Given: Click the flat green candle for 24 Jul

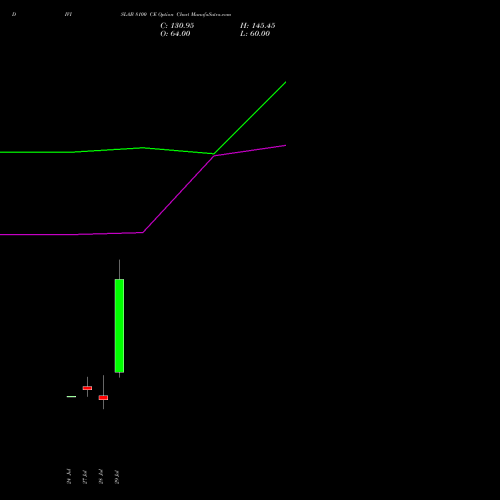Looking at the screenshot, I should click(x=71, y=396).
